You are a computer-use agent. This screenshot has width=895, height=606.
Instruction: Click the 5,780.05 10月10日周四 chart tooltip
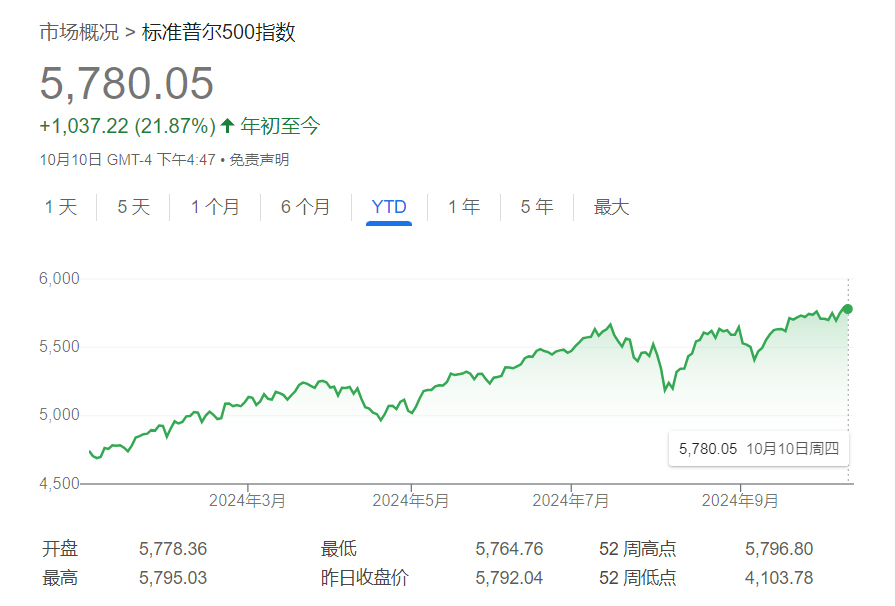[x=759, y=449]
